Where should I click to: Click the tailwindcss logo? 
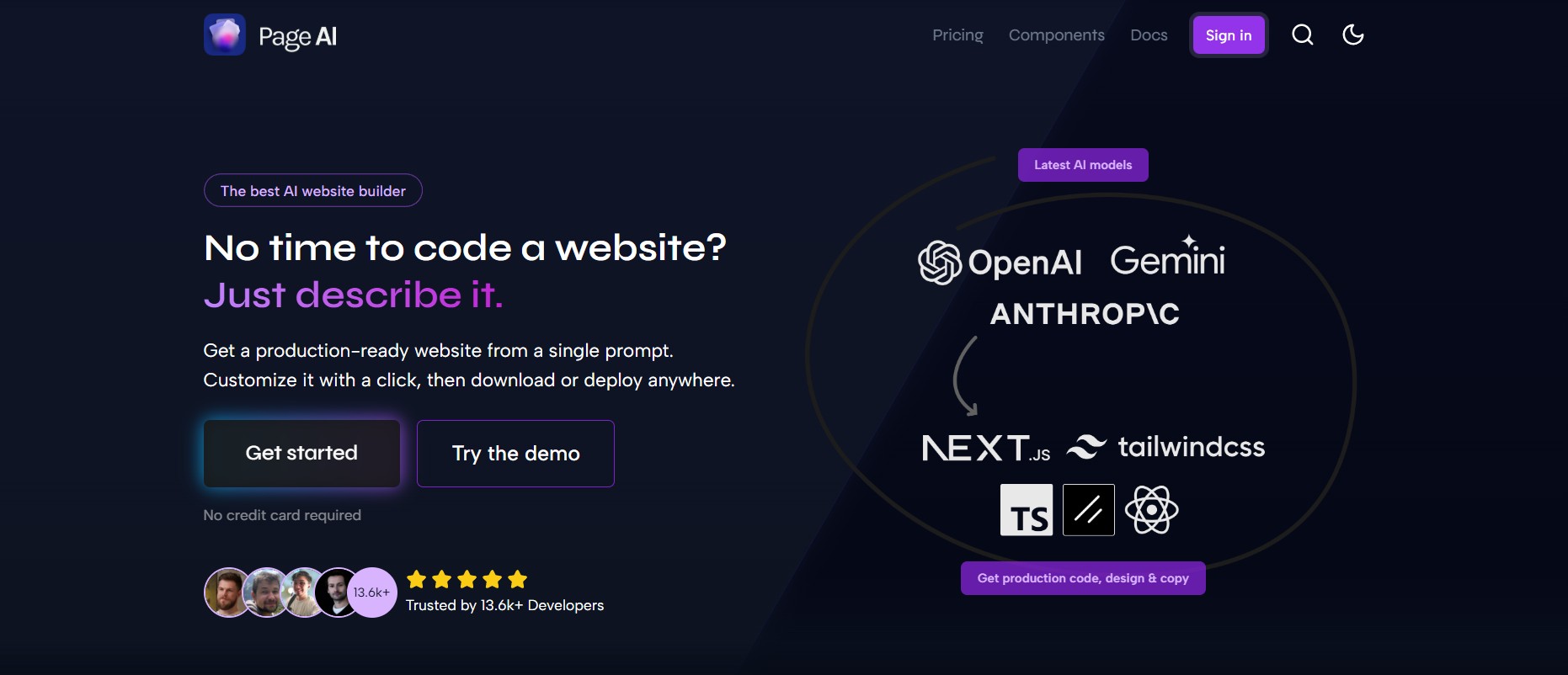point(1166,447)
